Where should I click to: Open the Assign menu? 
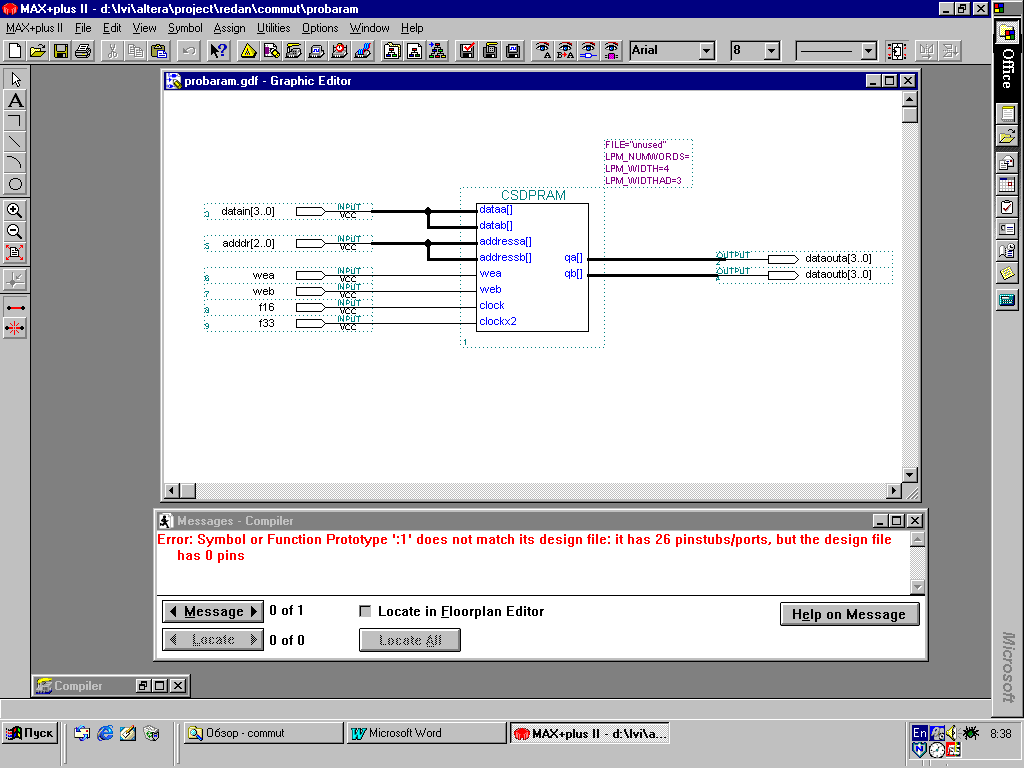point(229,28)
